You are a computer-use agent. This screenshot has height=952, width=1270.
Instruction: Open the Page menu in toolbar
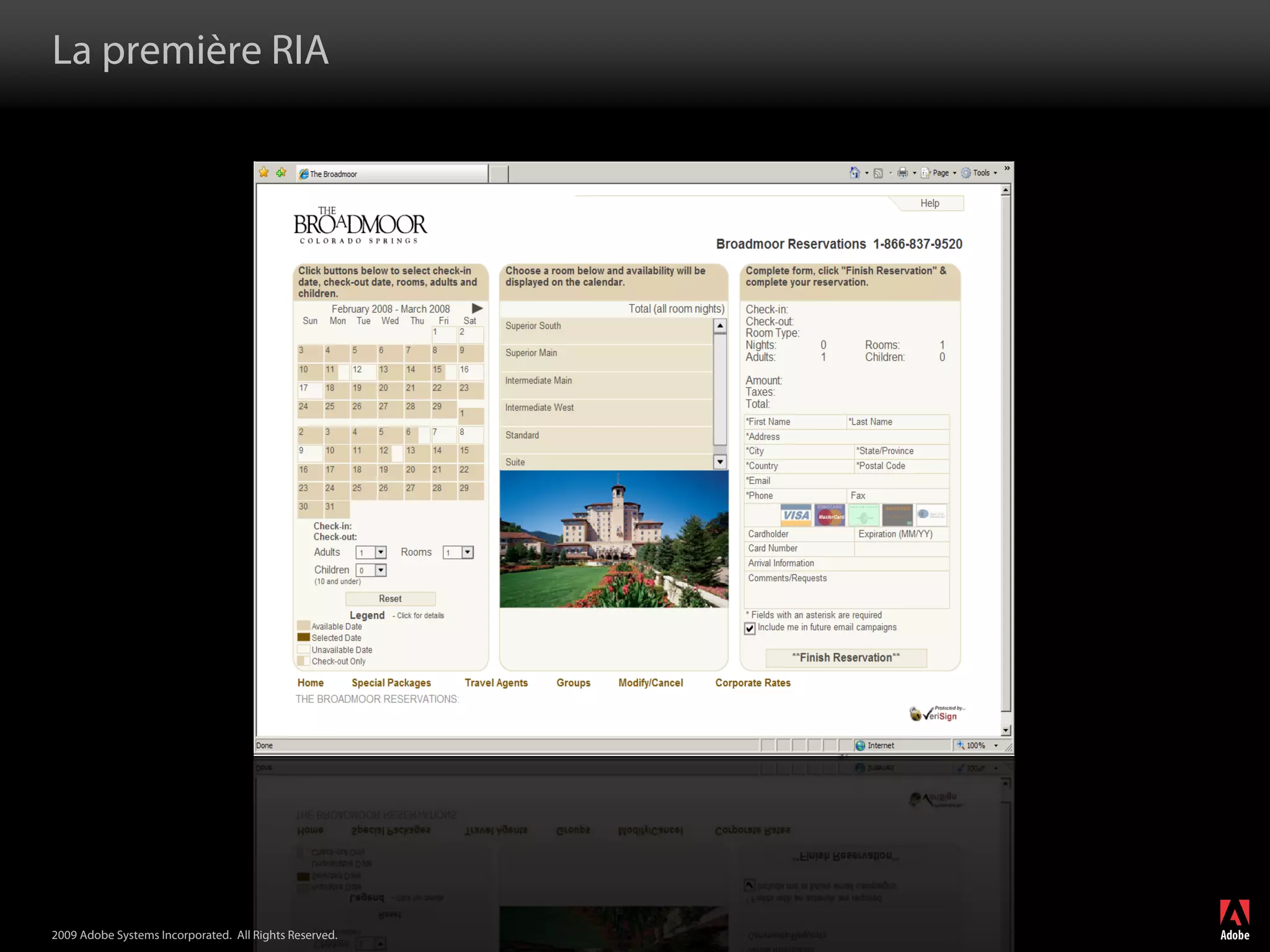940,173
